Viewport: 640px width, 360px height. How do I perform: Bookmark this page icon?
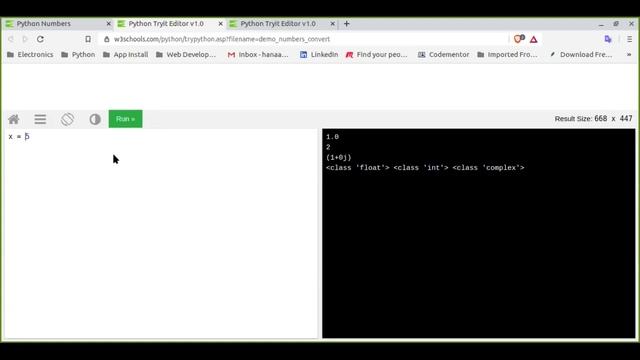[88, 39]
